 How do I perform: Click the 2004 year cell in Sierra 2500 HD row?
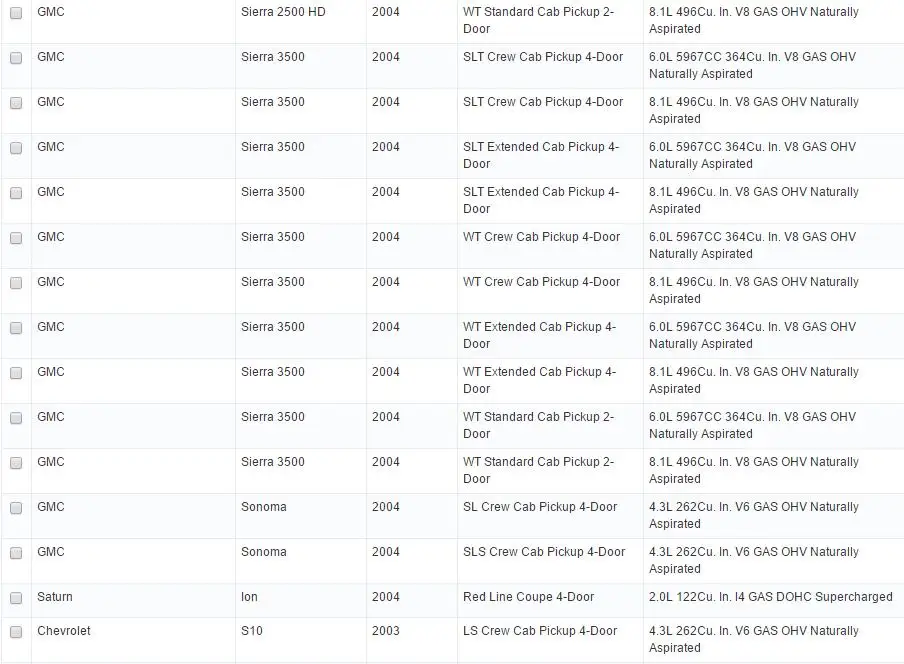(x=412, y=21)
